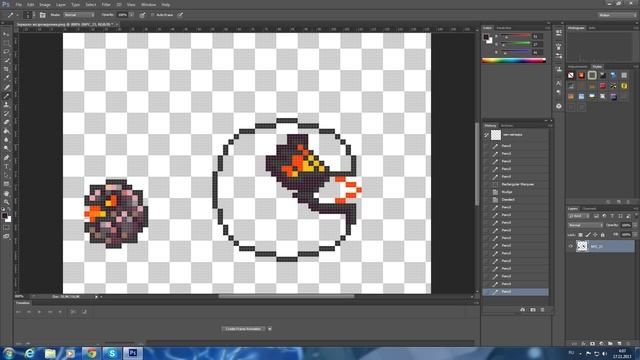The image size is (640, 360).
Task: Select the History Brush tool
Action: point(6,113)
